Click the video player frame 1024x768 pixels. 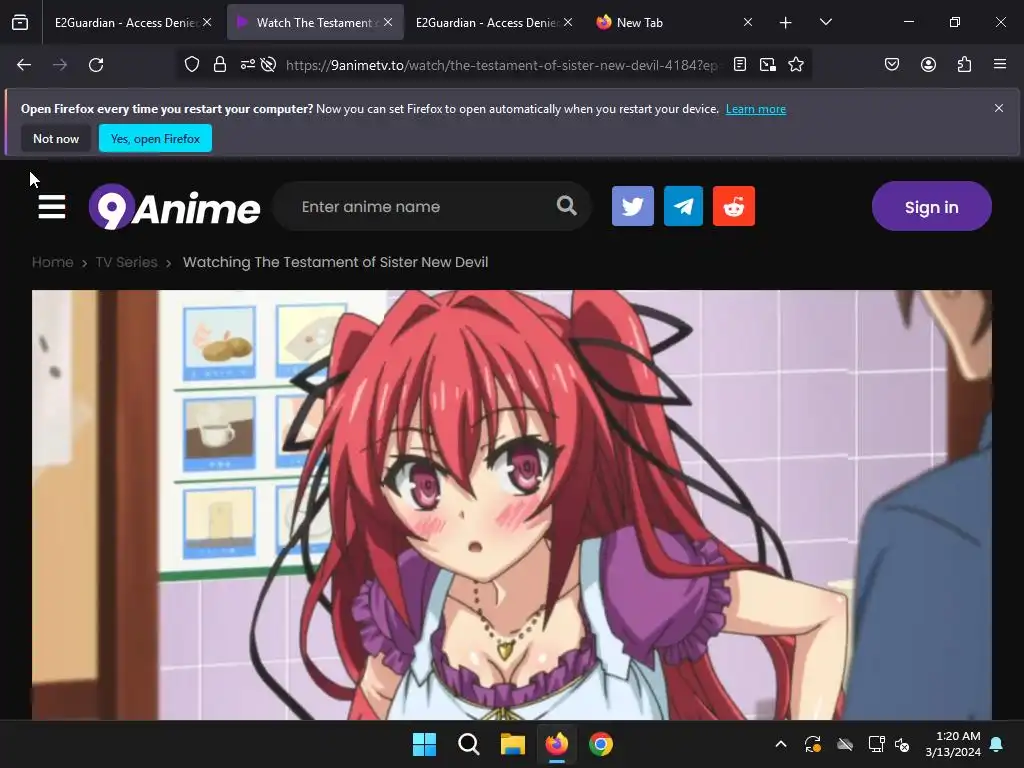point(512,505)
